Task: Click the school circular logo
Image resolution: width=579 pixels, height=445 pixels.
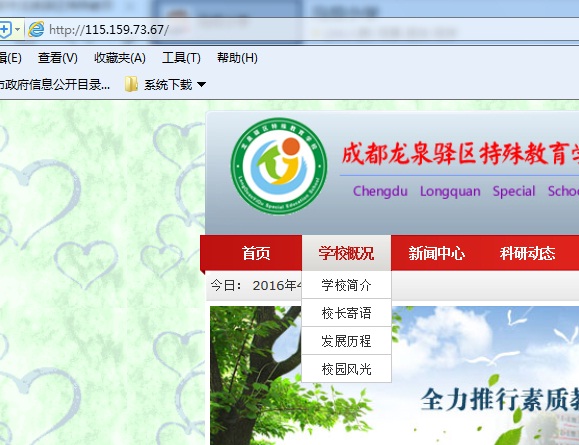Action: tap(279, 165)
